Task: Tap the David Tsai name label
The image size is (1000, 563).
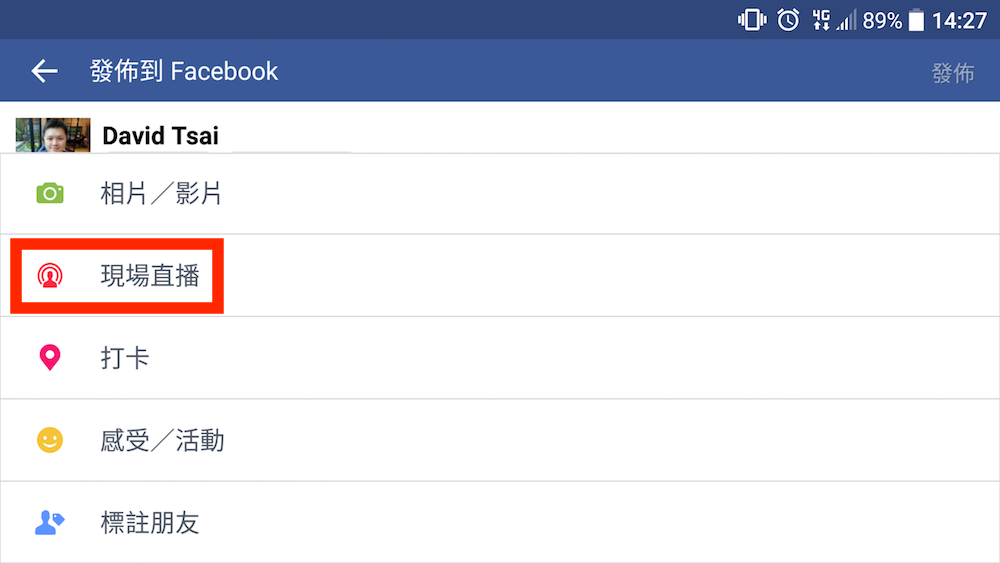Action: (160, 136)
